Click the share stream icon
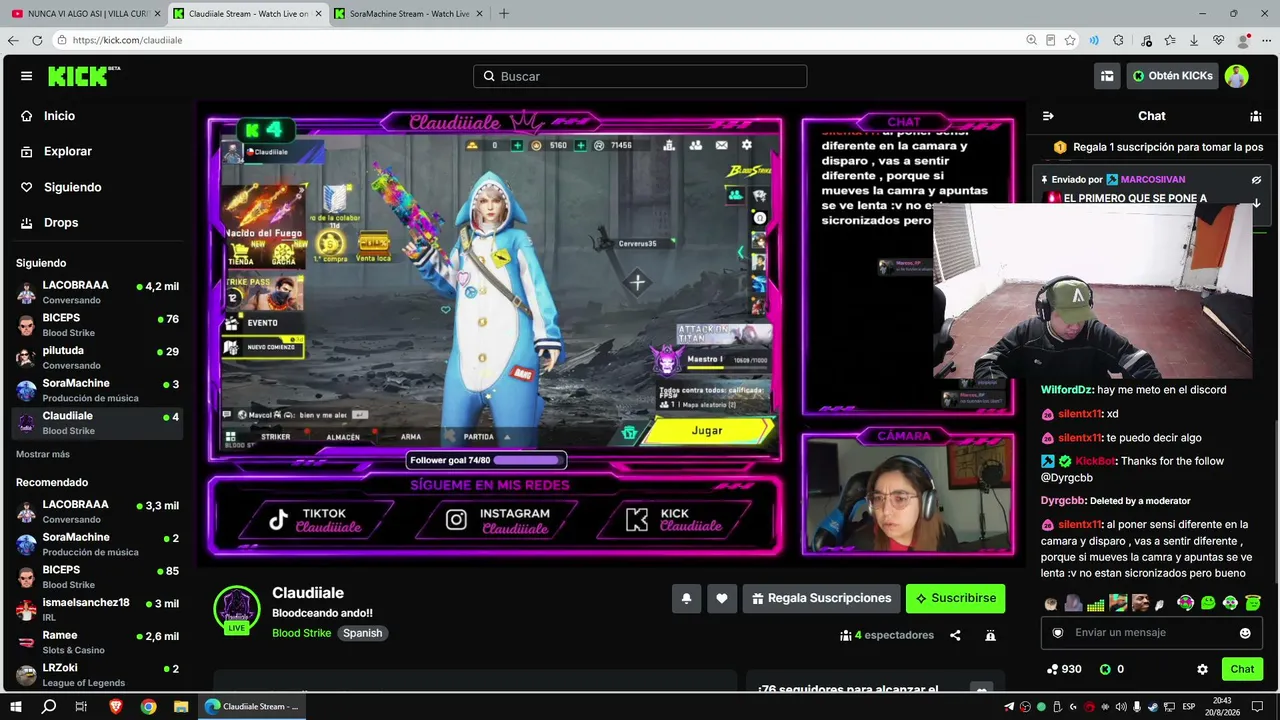 (955, 635)
